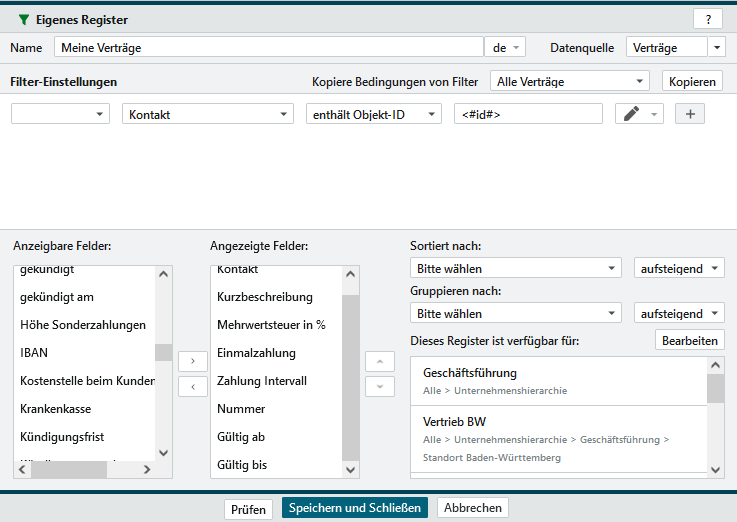Open the 'Sortiert nach' field dropdown

pos(516,268)
